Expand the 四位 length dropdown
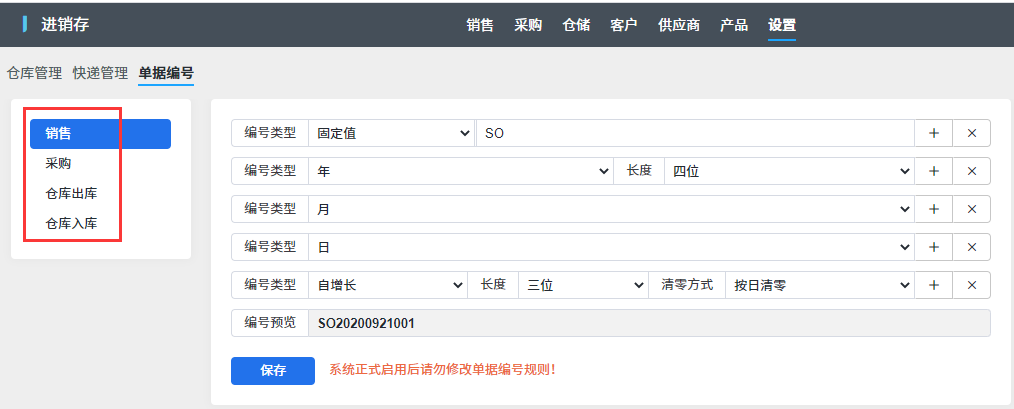Screen dimensions: 1014x409 [x=789, y=171]
